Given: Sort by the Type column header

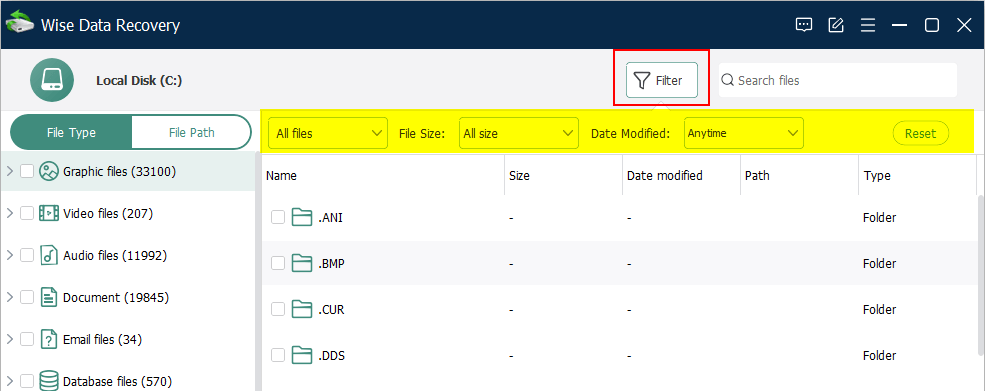Looking at the screenshot, I should tap(917, 175).
